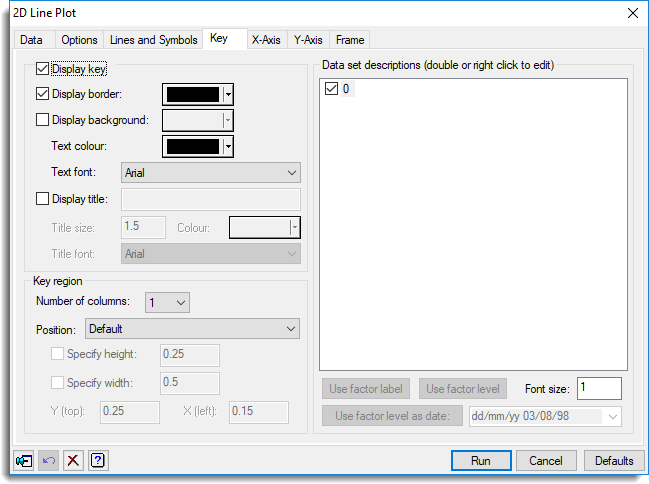
Task: Enable the Display background checkbox
Action: click(x=42, y=120)
